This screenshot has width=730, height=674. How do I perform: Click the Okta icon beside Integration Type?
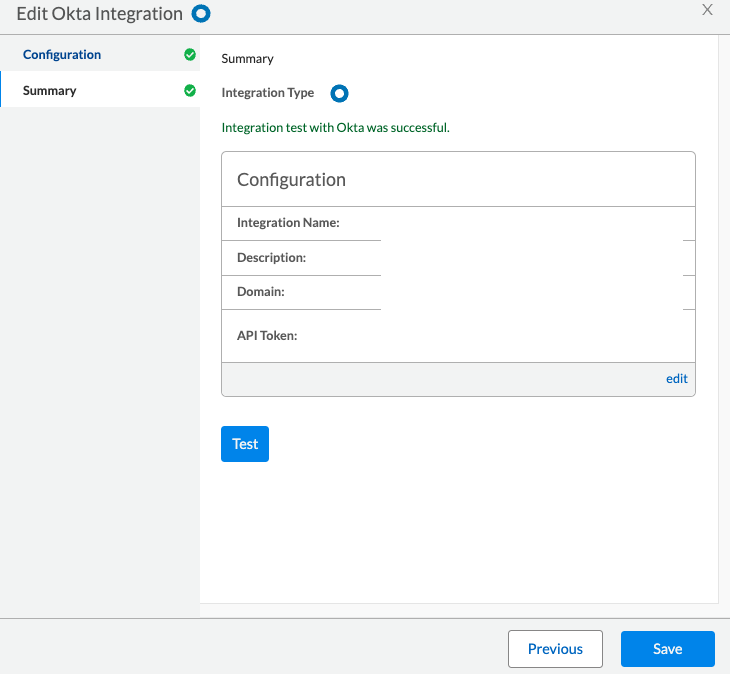[x=339, y=93]
